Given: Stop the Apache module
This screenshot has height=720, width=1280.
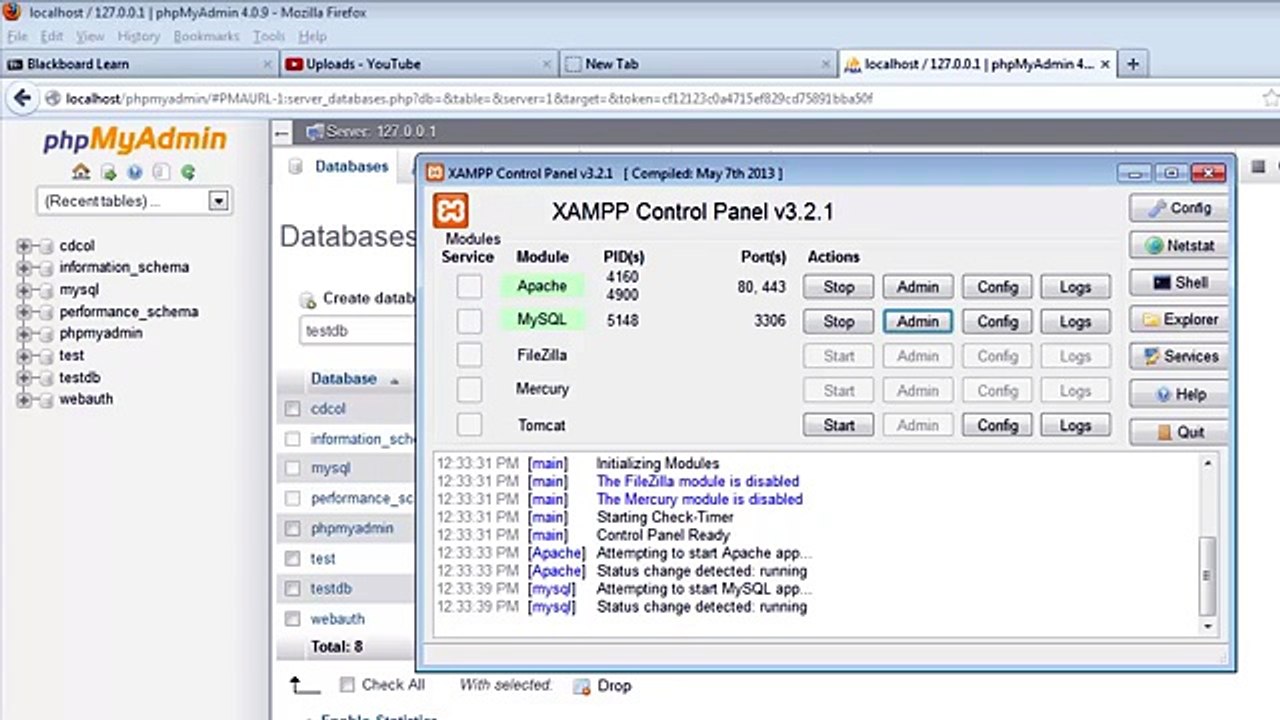Looking at the screenshot, I should click(x=838, y=287).
